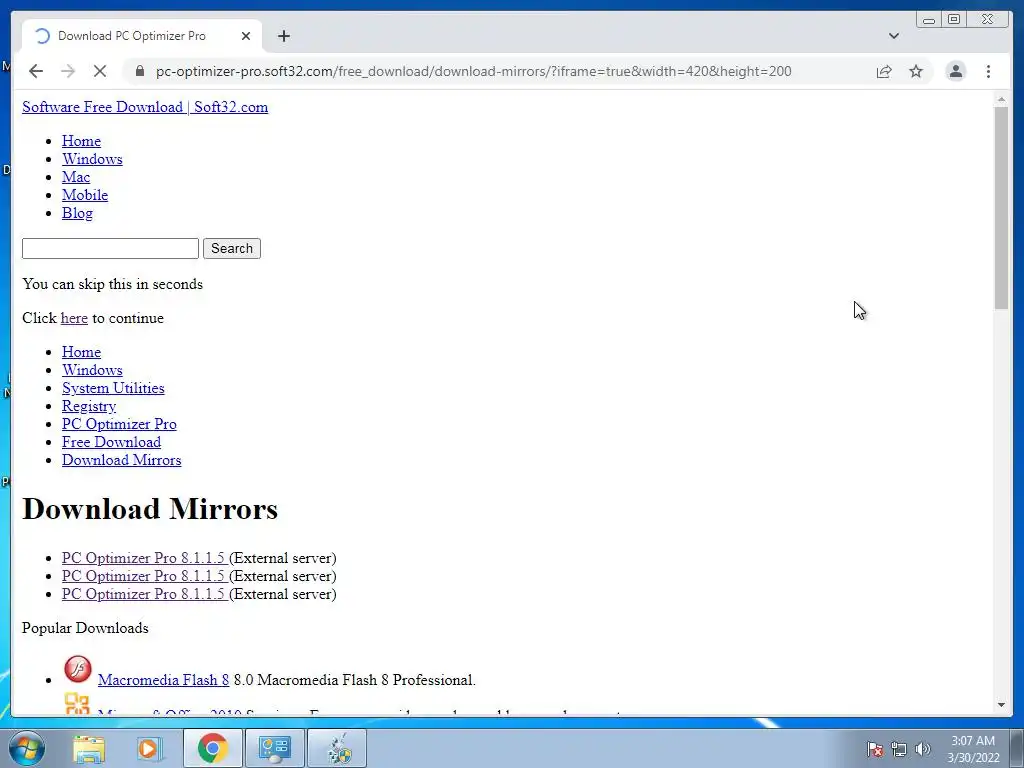1024x768 pixels.
Task: Open the control panel taskbar icon
Action: [x=274, y=748]
